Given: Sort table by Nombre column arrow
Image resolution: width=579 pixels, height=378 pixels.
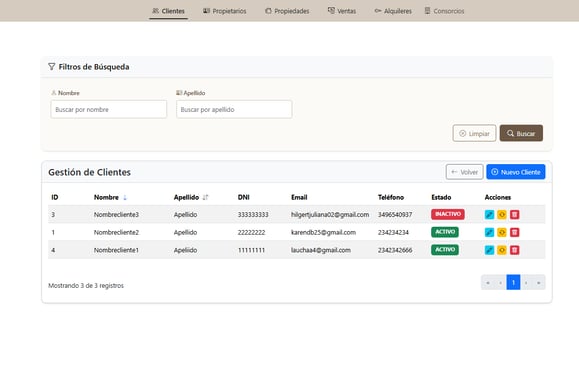Looking at the screenshot, I should (x=125, y=197).
